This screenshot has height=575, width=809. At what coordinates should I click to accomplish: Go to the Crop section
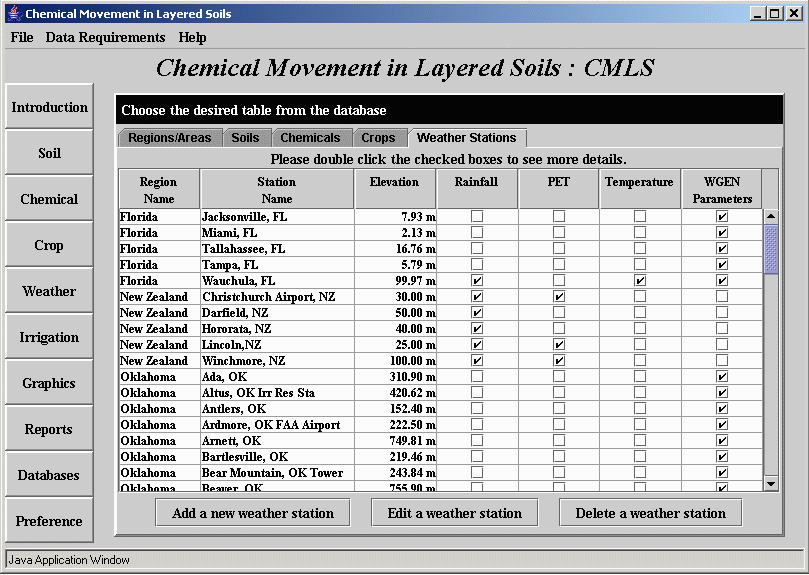coord(50,245)
